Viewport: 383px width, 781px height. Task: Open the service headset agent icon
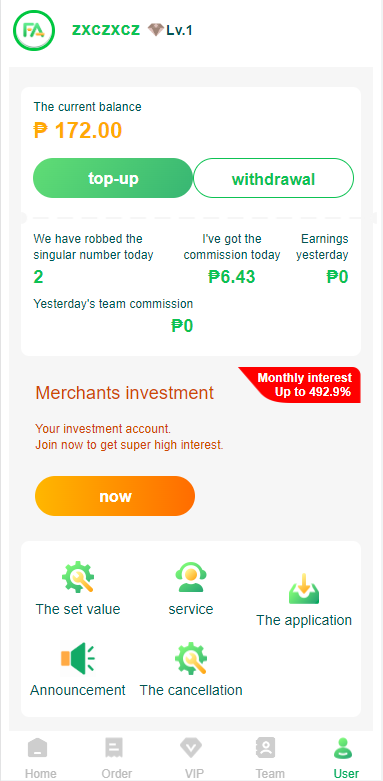[x=191, y=577]
